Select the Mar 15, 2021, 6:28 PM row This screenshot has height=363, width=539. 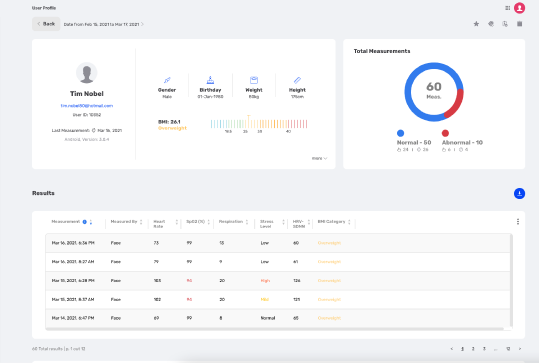click(277, 281)
